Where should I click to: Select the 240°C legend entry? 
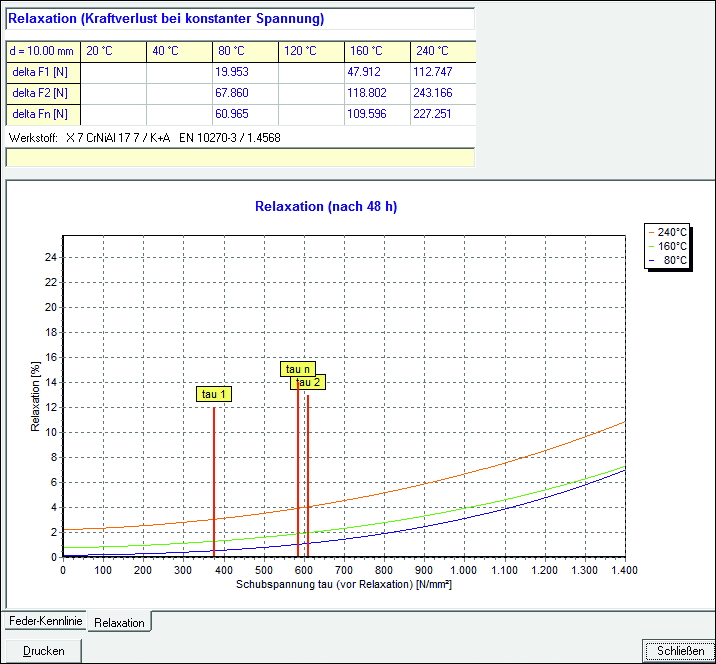pos(669,232)
